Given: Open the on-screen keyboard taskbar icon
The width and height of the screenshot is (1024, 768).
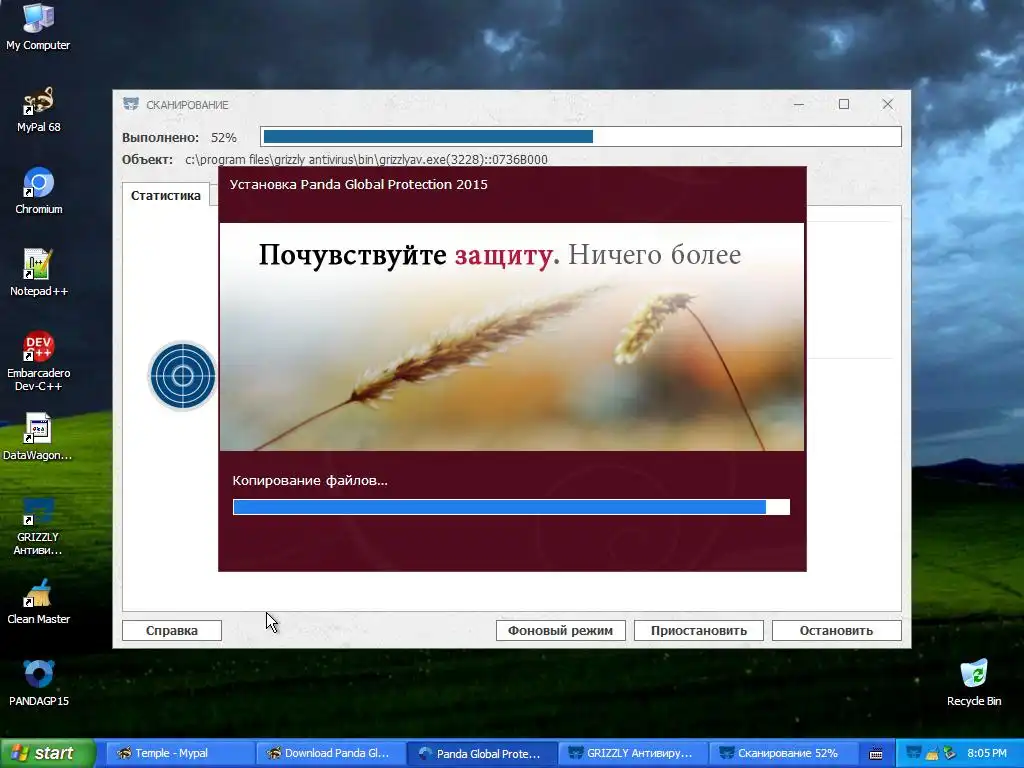Looking at the screenshot, I should point(876,754).
